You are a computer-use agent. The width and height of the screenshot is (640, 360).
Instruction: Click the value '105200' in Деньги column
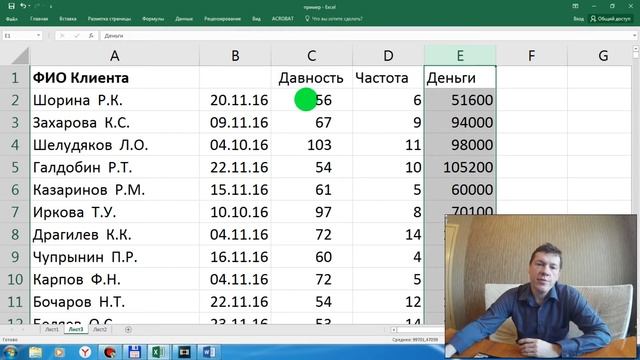(x=460, y=167)
